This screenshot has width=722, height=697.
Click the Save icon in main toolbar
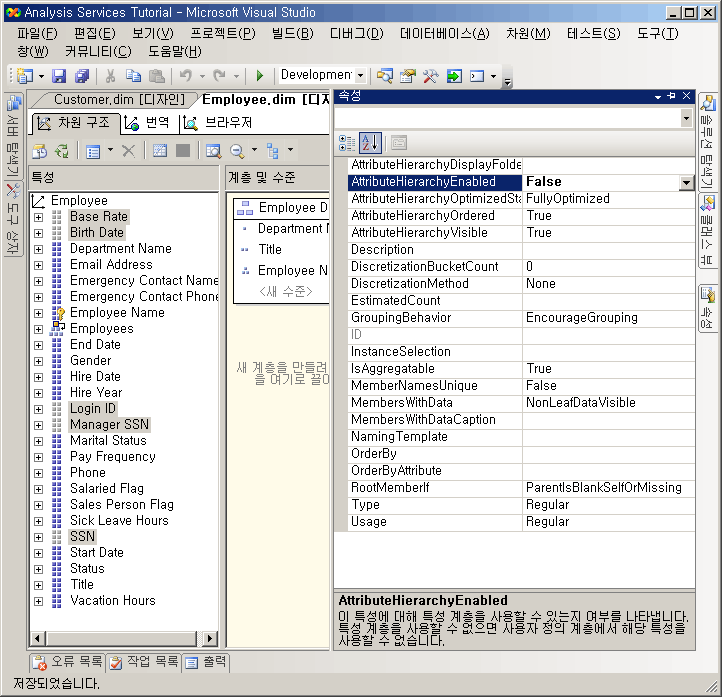[x=59, y=76]
